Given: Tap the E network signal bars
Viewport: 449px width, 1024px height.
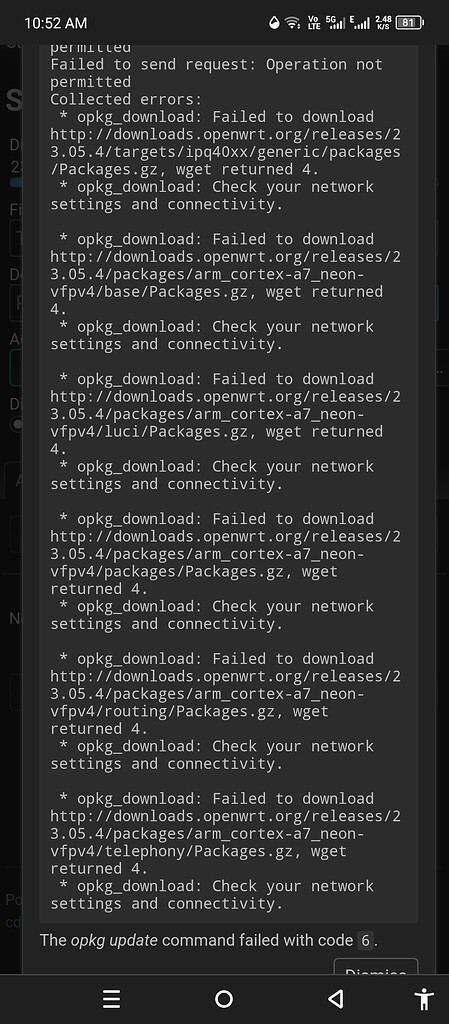Looking at the screenshot, I should click(360, 23).
